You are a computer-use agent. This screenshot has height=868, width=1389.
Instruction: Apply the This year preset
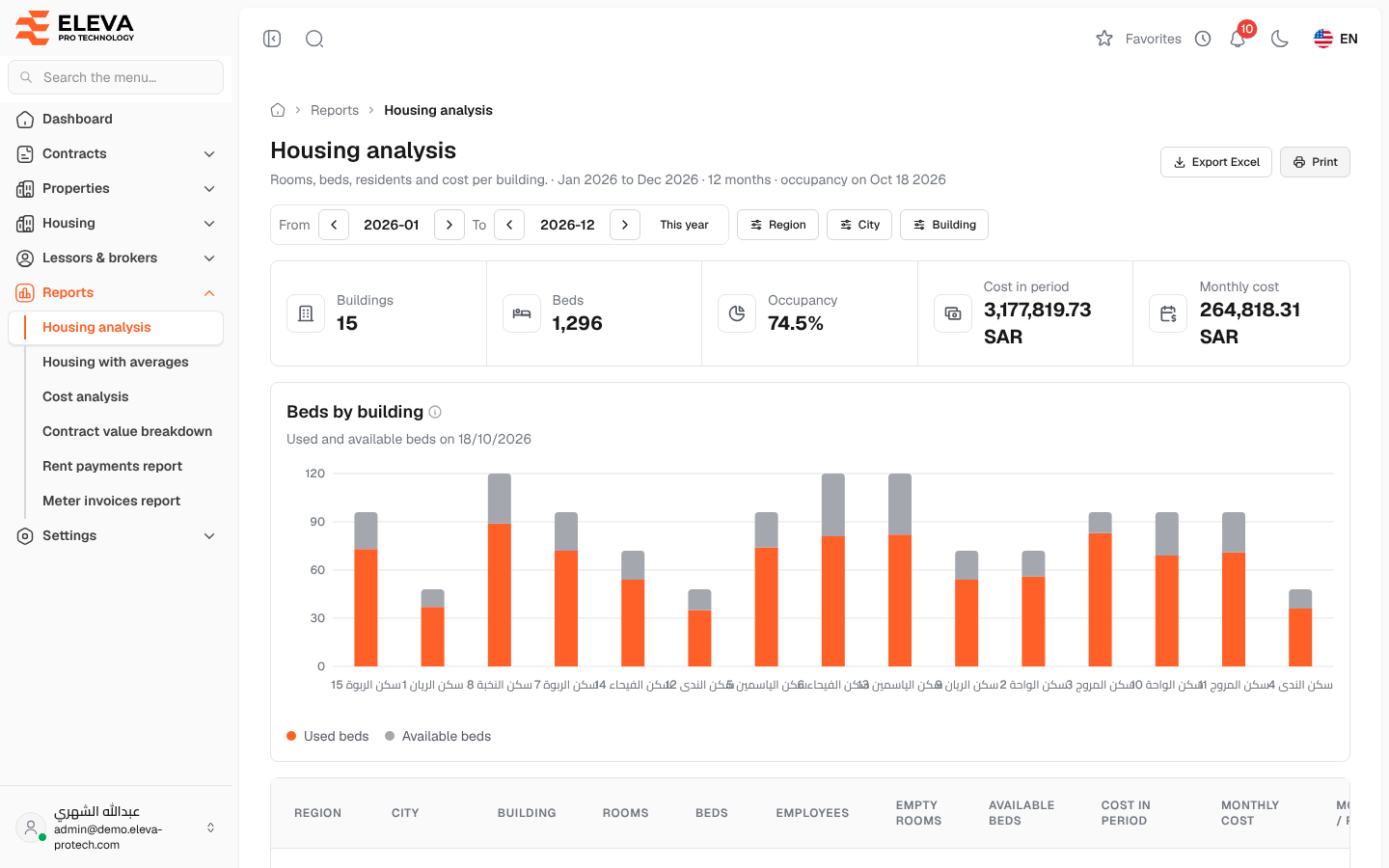[x=684, y=225]
